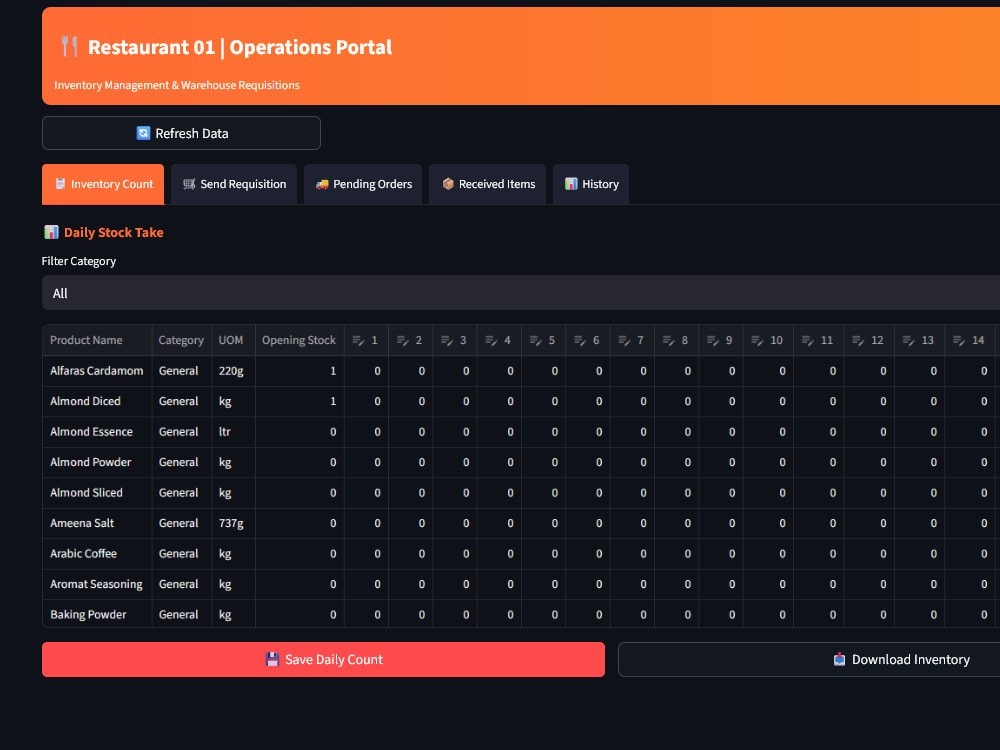Screen dimensions: 1000x750
Task: Click the edit icon in column 5 header
Action: click(536, 341)
